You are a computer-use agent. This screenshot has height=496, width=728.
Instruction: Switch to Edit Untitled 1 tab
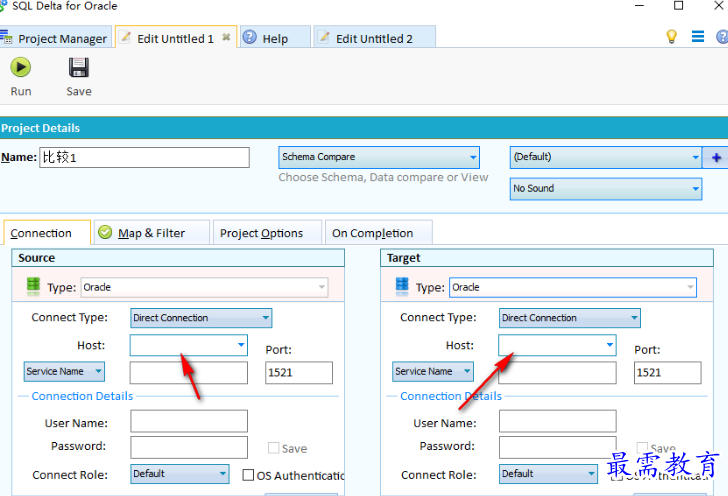point(176,37)
